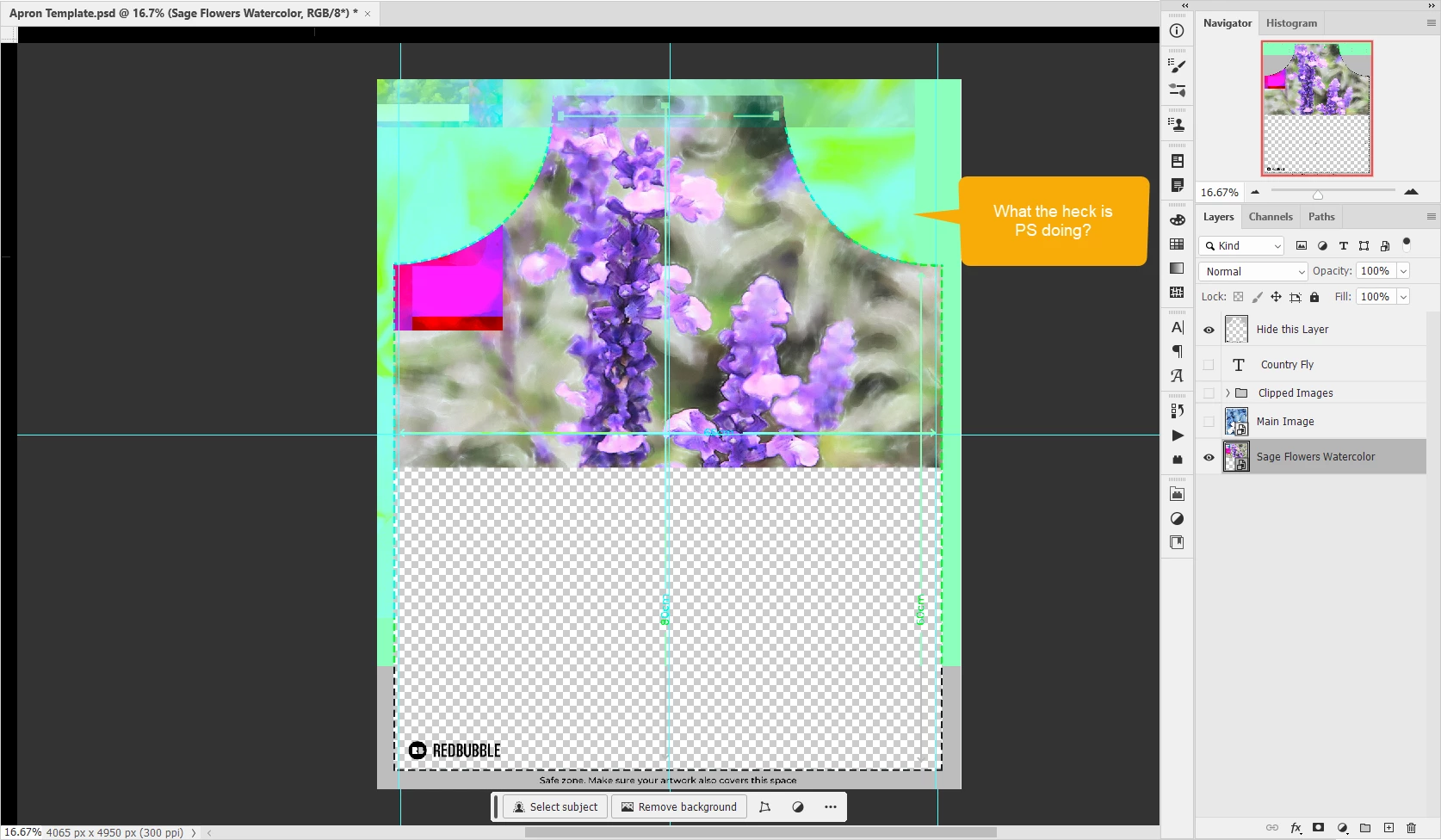The image size is (1441, 840).
Task: Hide the 'Hide this Layer' layer
Action: click(1209, 330)
